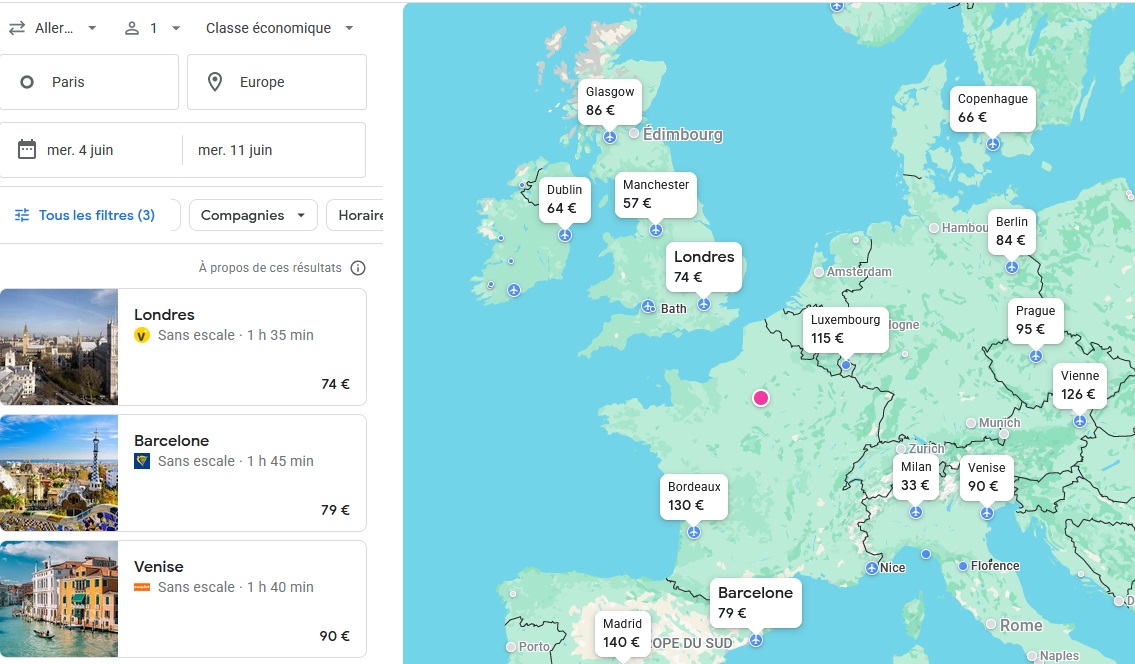Screen dimensions: 1135x664
Task: Click the Glasgow 86 € map label
Action: [609, 101]
